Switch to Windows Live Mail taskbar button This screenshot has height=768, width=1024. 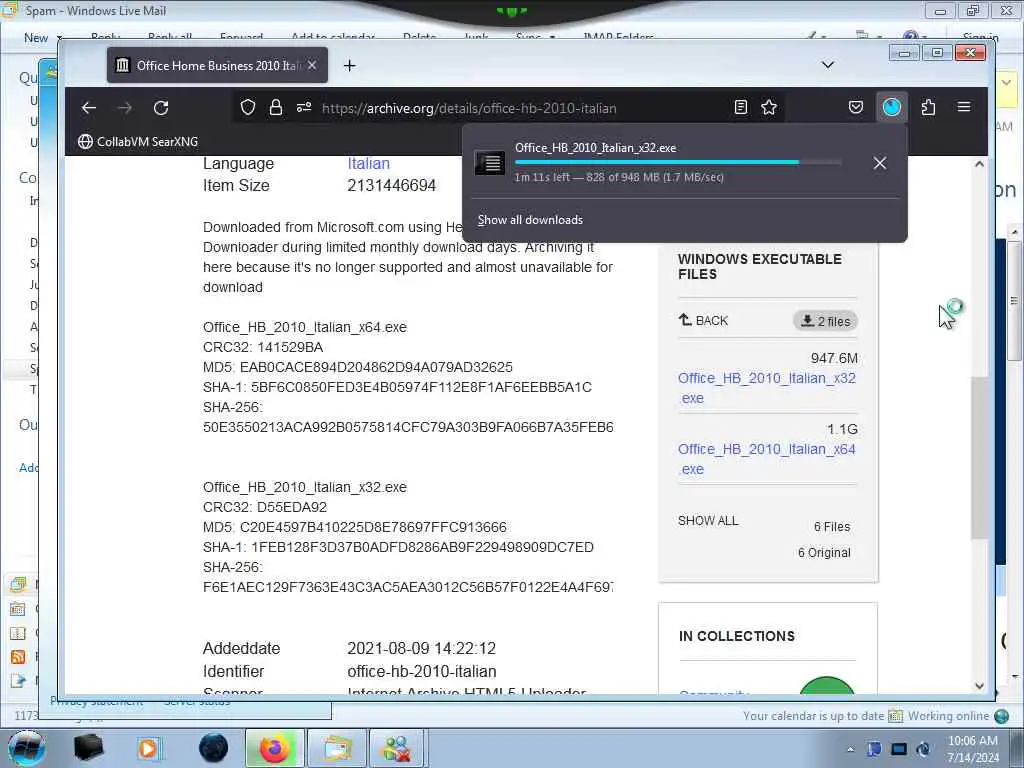[336, 748]
